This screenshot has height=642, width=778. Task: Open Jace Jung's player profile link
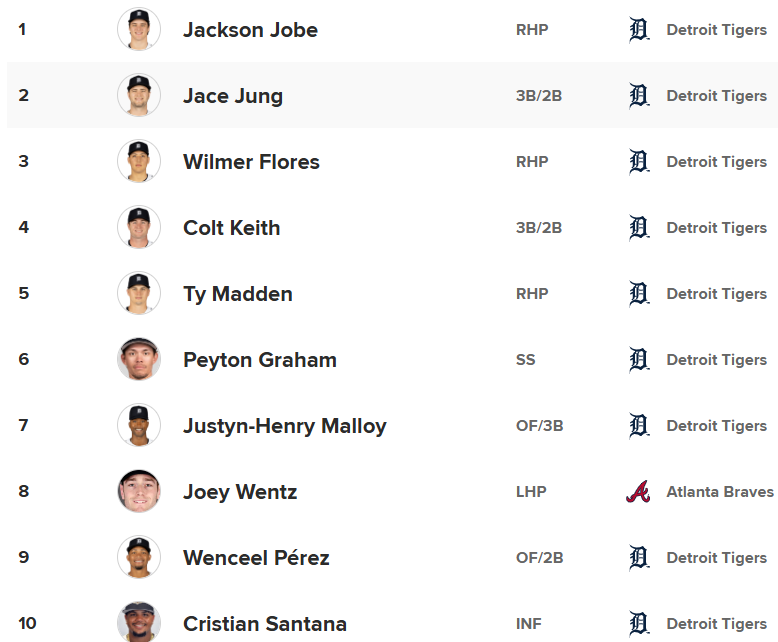coord(233,96)
